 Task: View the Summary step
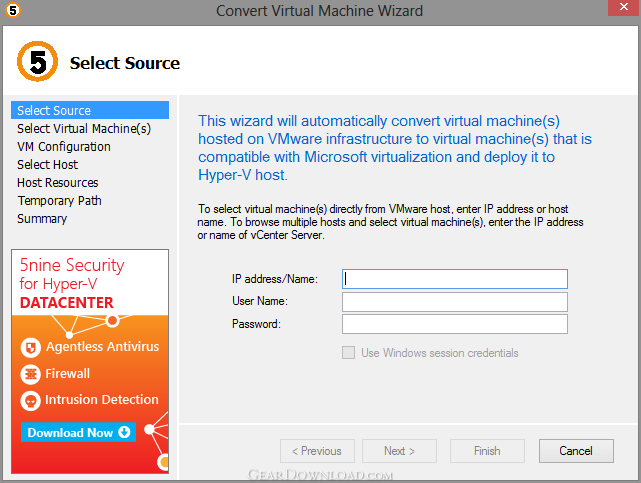42,219
